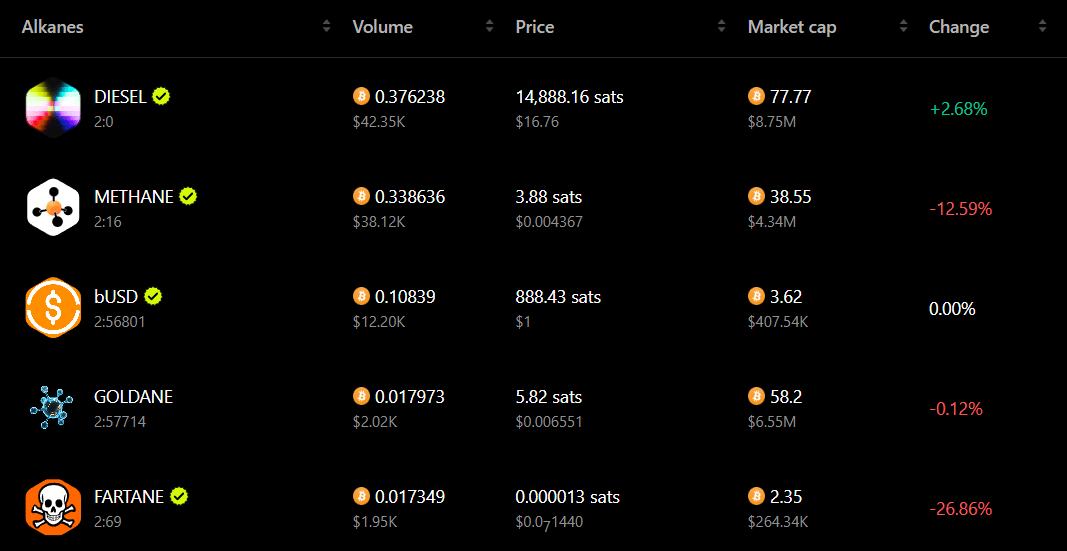Click the Volume column header label
Screen dimensions: 1067x551
(x=382, y=27)
